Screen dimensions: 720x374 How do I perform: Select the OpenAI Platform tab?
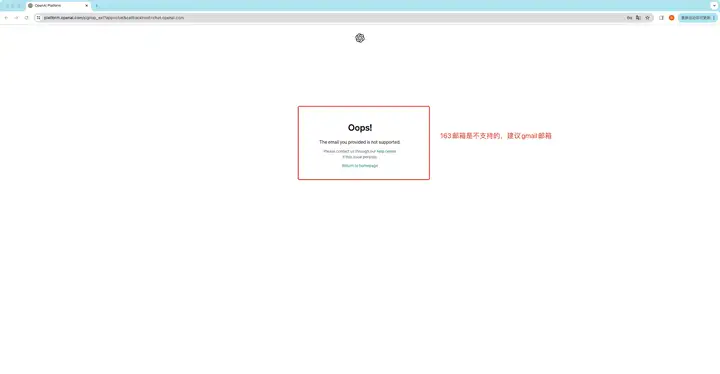tap(58, 6)
